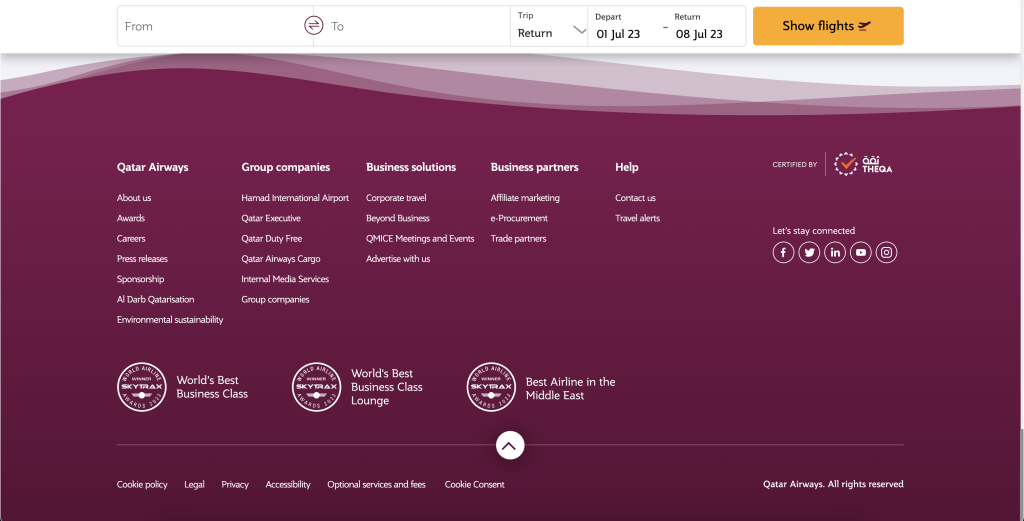Open the Careers link
The width and height of the screenshot is (1024, 521).
point(131,238)
